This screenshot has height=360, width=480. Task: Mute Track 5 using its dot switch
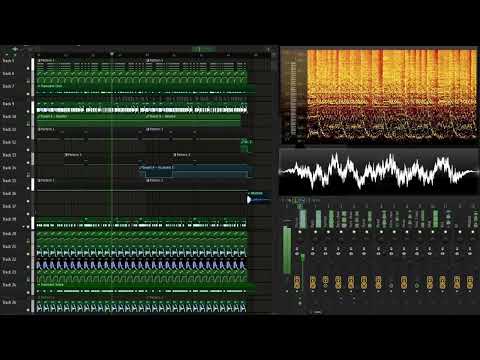click(x=28, y=68)
